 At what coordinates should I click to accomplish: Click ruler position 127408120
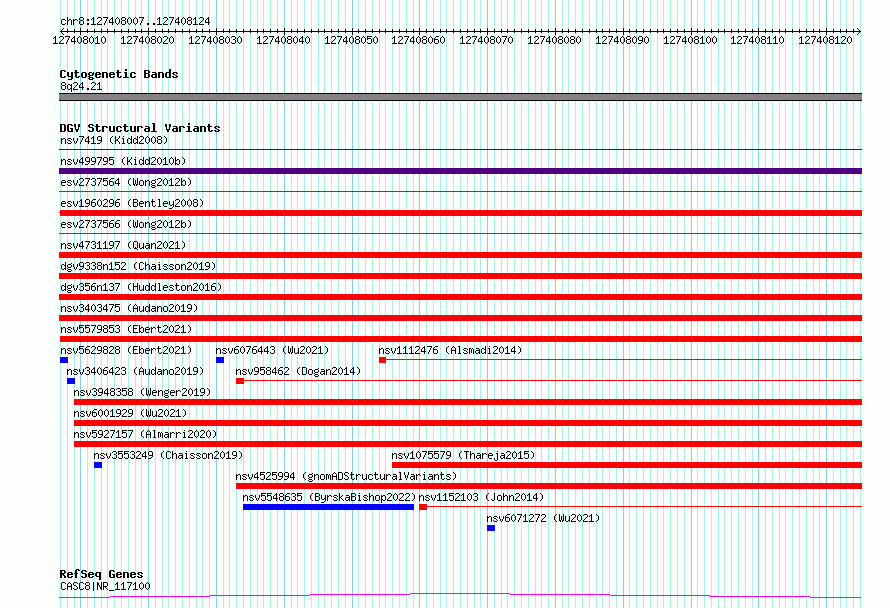pyautogui.click(x=825, y=40)
